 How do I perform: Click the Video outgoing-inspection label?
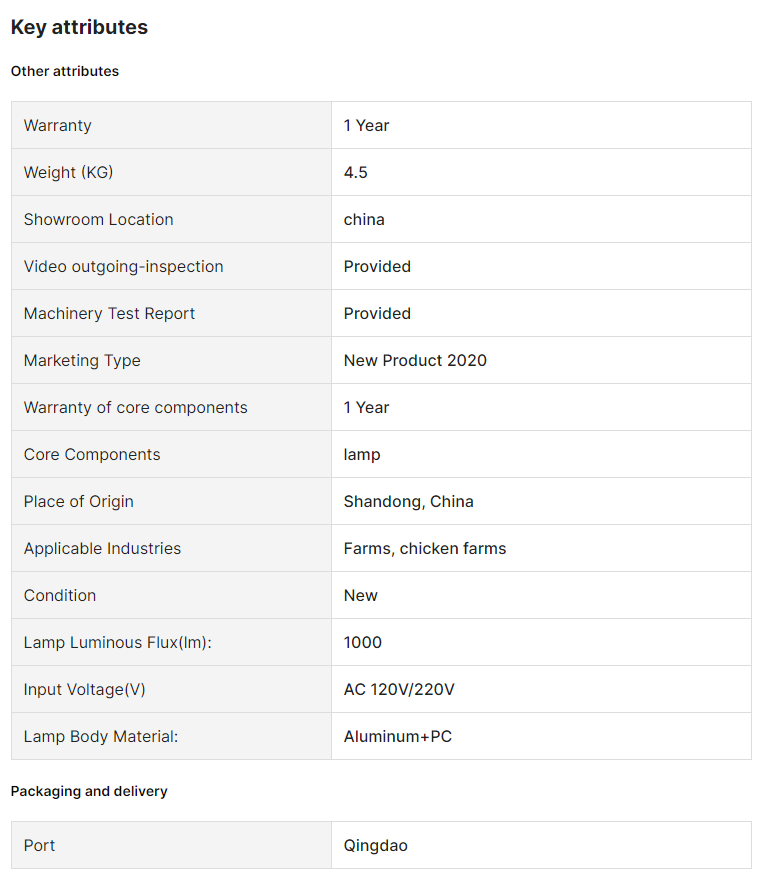(x=123, y=266)
